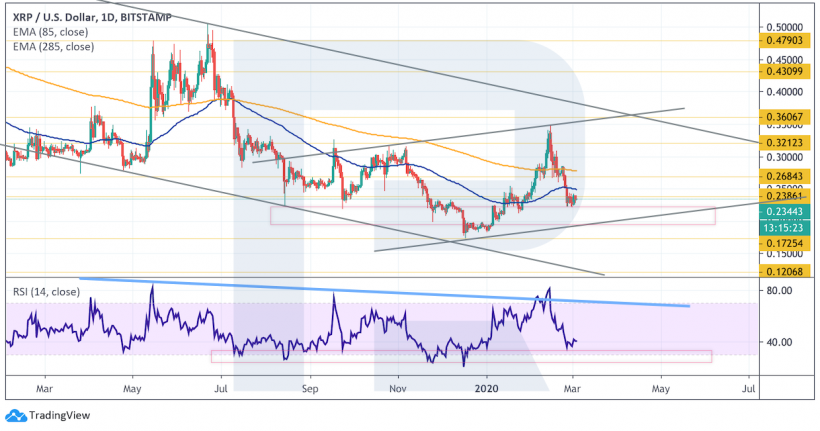Click the Nov time axis label

398,389
